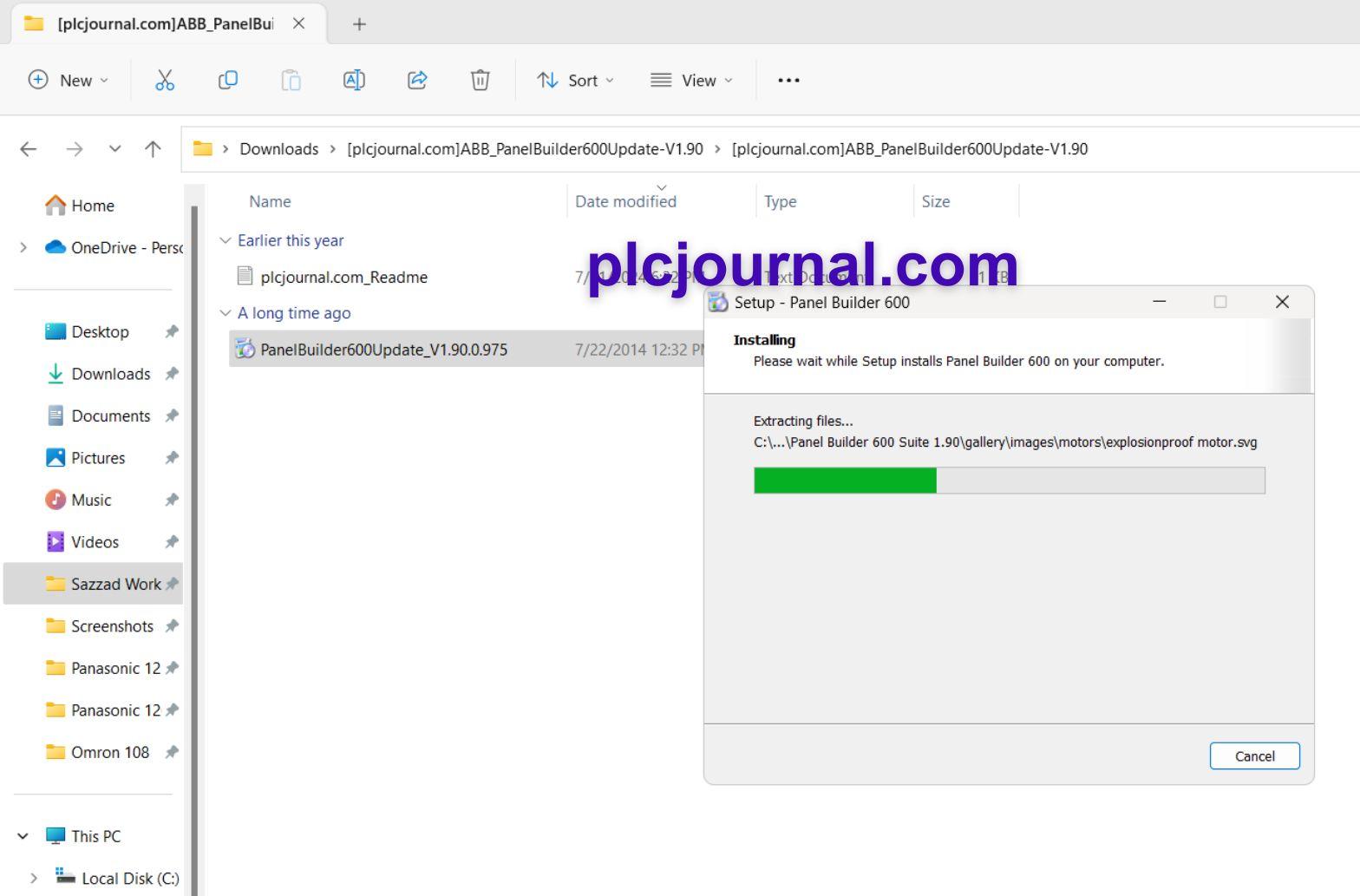Viewport: 1360px width, 896px height.
Task: Open OneDrive - Personal in sidebar
Action: click(x=114, y=247)
